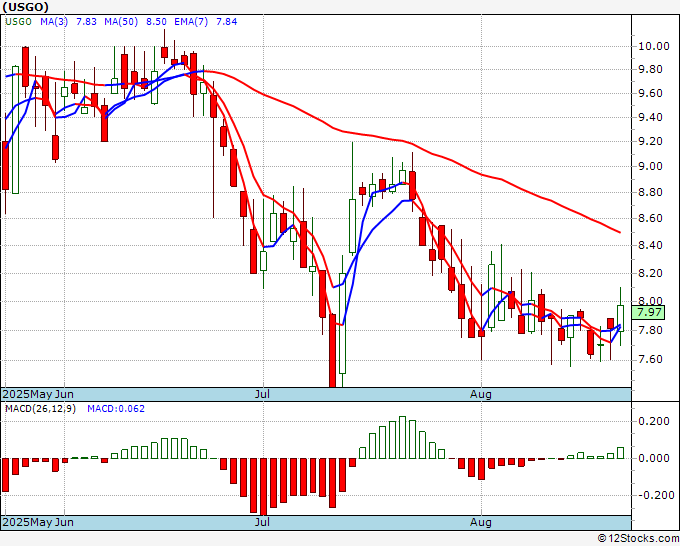
Task: Click the 0.000 MACD axis label
Action: 656,458
